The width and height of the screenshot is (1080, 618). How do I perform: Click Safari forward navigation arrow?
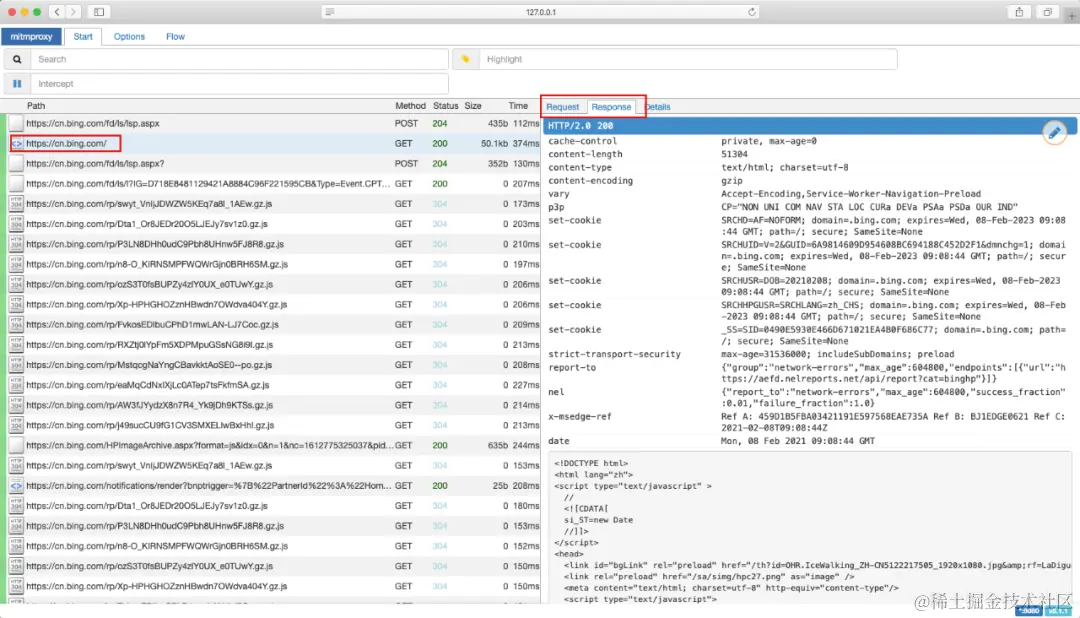[x=73, y=12]
